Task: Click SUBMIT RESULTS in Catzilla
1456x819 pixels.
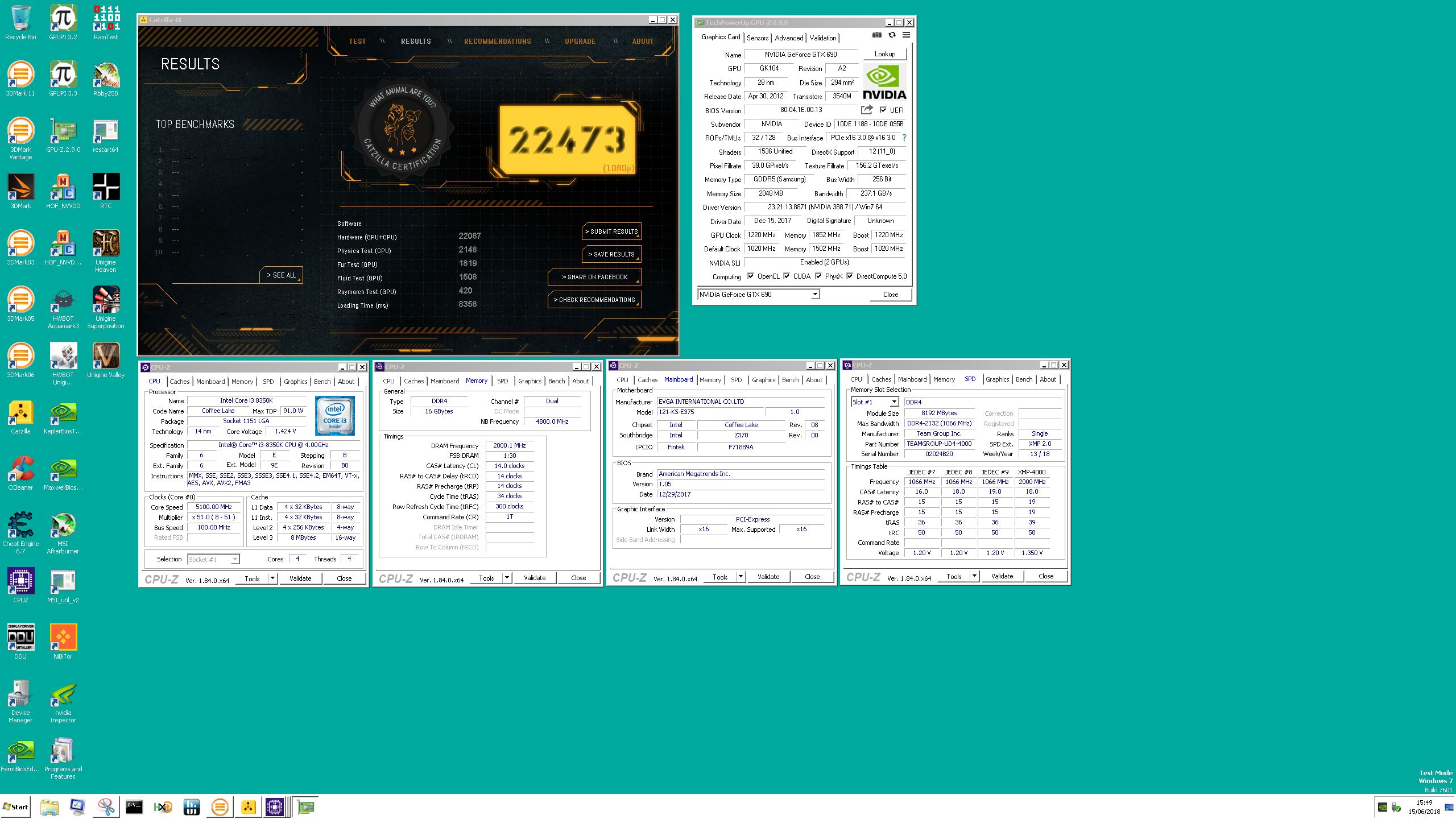Action: pyautogui.click(x=611, y=231)
